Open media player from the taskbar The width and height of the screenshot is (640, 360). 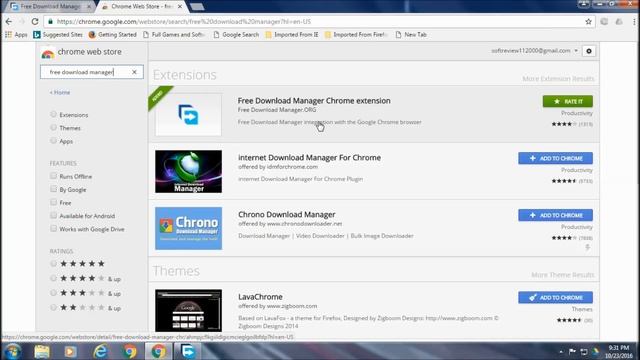70,351
